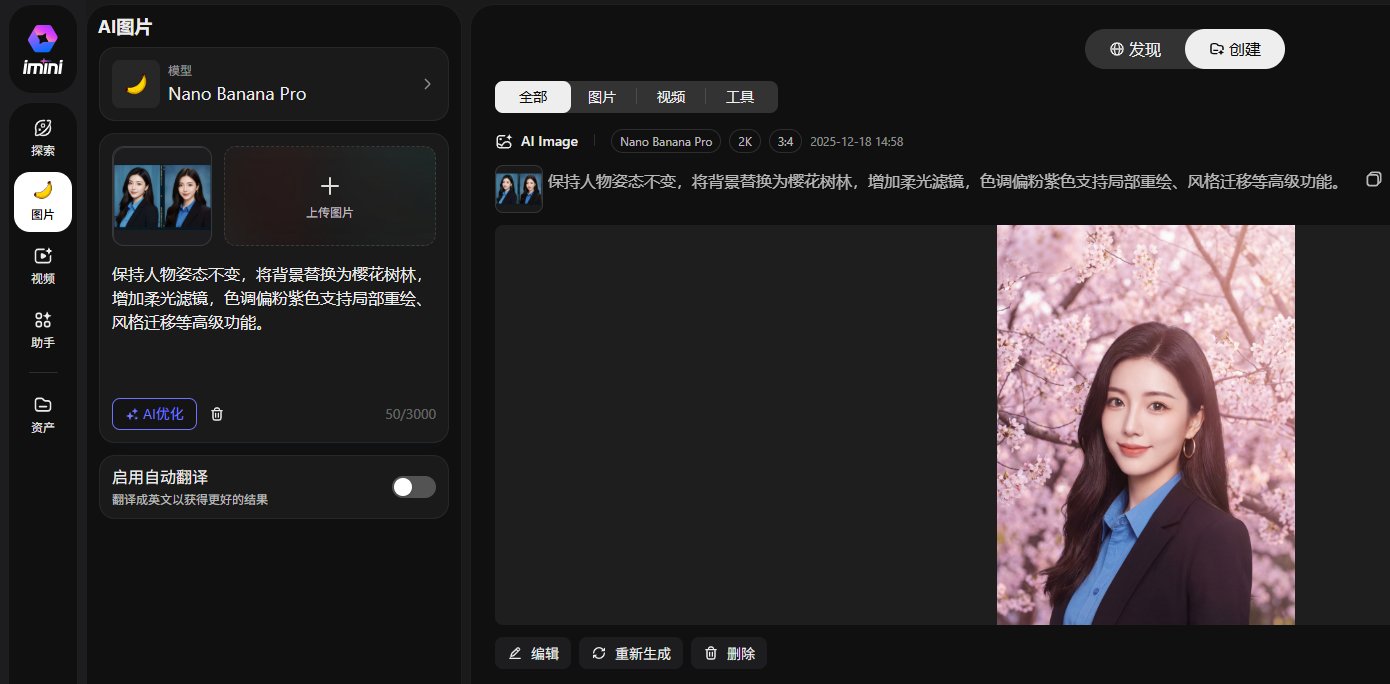Click the 上传图片 upload area
Screen dimensions: 1390x684
[x=330, y=196]
